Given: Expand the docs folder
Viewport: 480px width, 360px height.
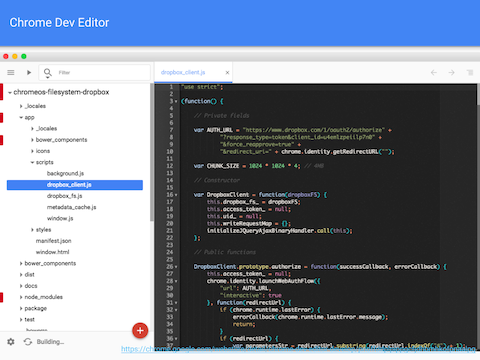Looking at the screenshot, I should point(21,286).
